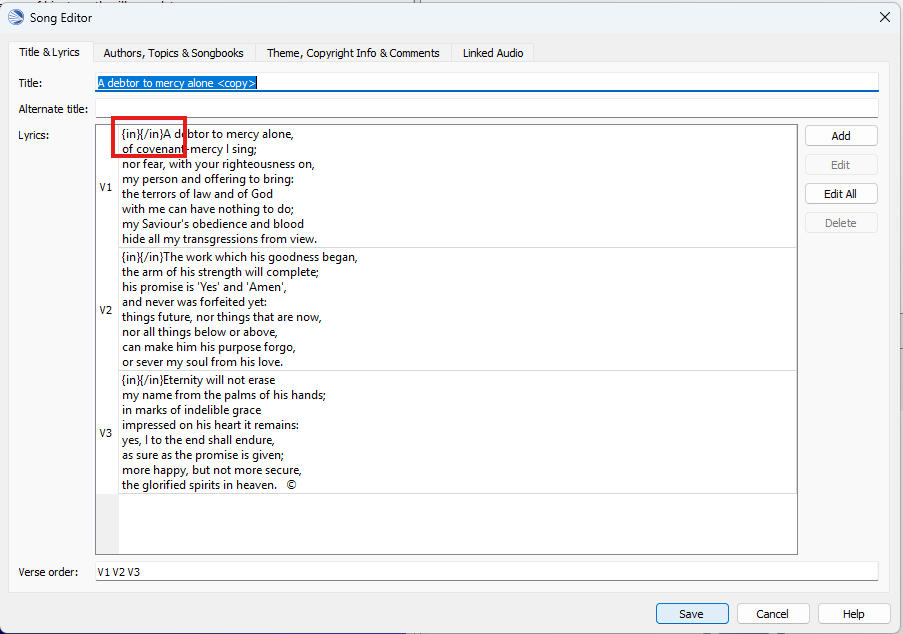Click the OpenLP icon in title bar
Screen dimensions: 903x634
(x=16, y=16)
